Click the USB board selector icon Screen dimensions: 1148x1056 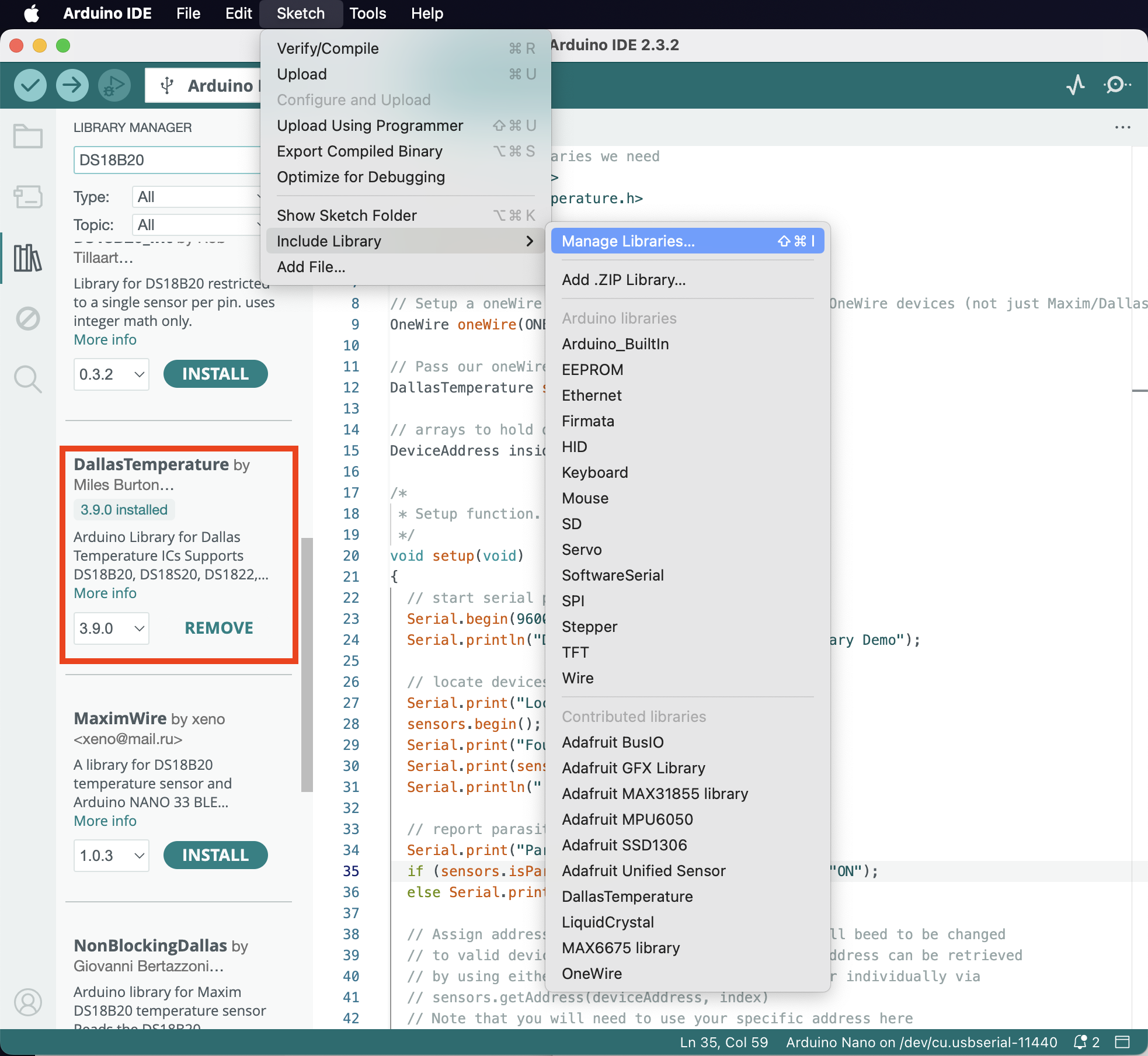[167, 85]
